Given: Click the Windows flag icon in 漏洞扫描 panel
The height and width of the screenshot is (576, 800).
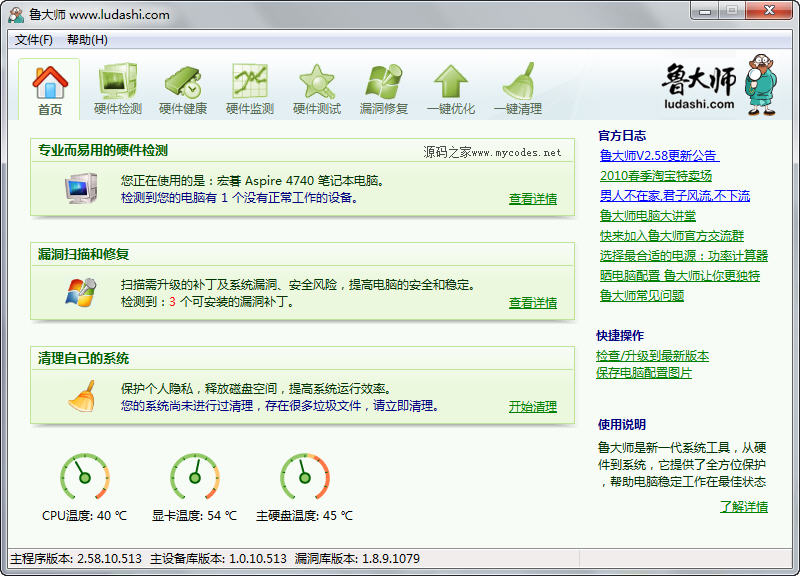Looking at the screenshot, I should click(x=81, y=292).
